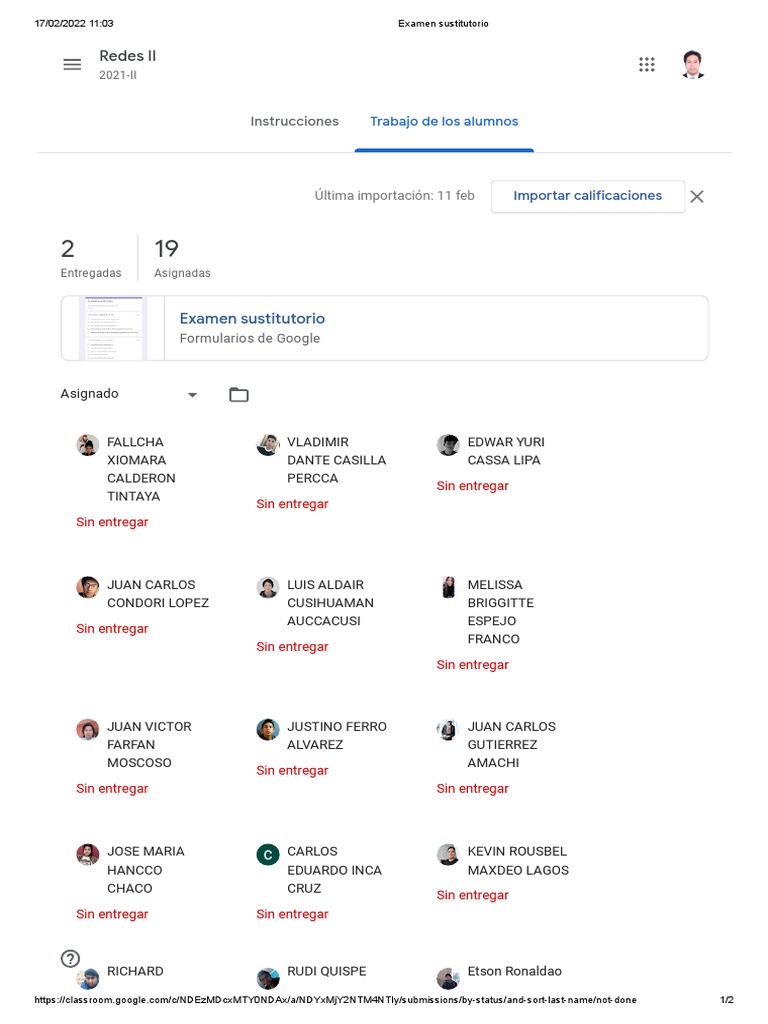Dismiss the import grades banner
768x1024 pixels.
click(697, 197)
